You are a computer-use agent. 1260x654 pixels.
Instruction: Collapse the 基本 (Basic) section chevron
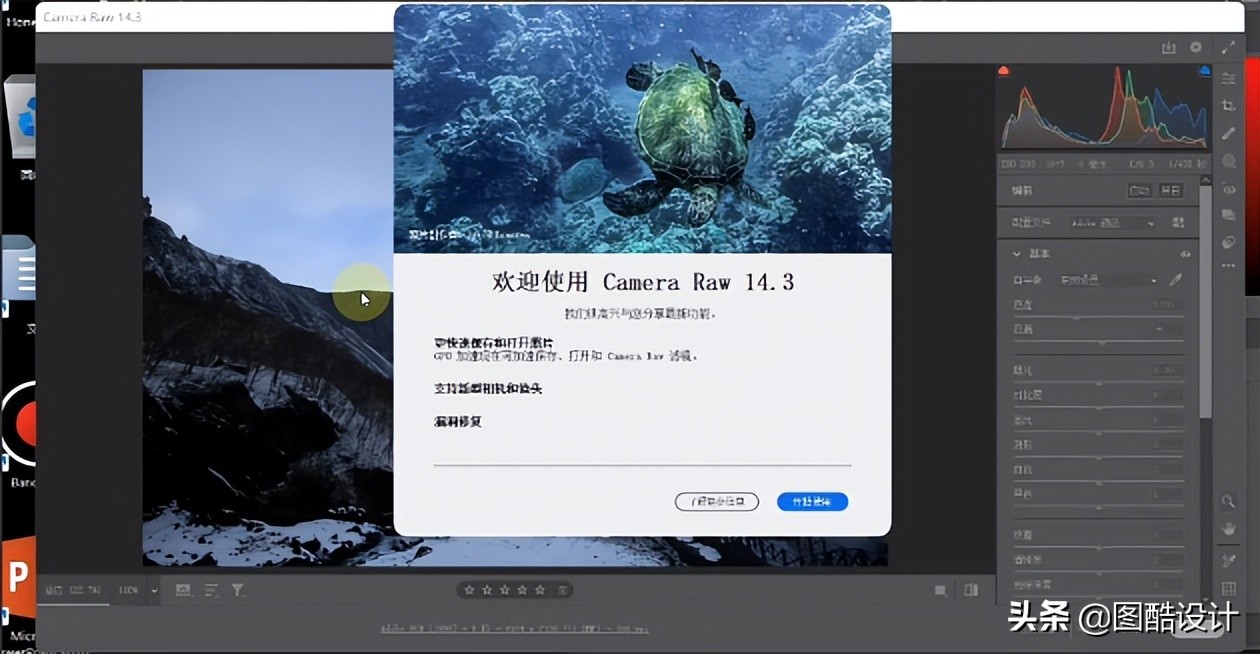(x=1016, y=254)
